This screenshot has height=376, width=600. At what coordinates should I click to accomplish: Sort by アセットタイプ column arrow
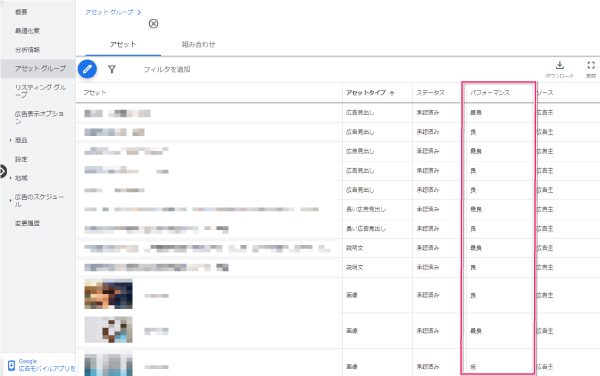[392, 93]
